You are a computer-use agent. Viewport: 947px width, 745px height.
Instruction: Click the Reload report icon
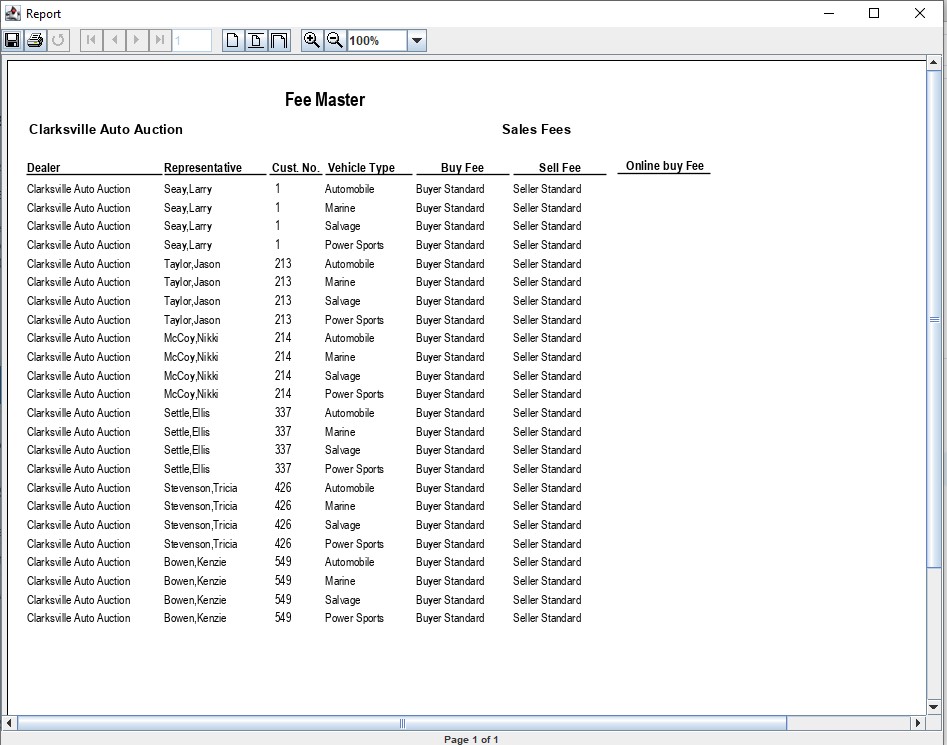coord(58,40)
